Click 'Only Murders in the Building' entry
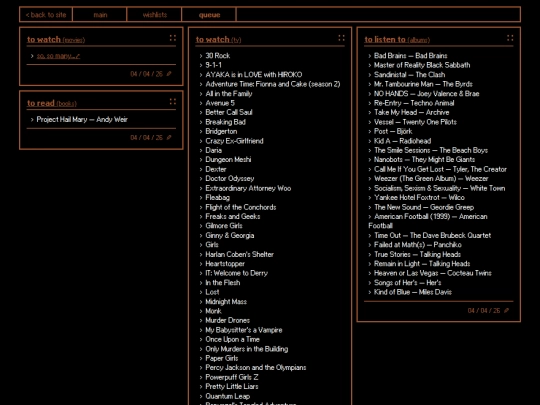Viewport: 540px width, 405px height. (247, 349)
